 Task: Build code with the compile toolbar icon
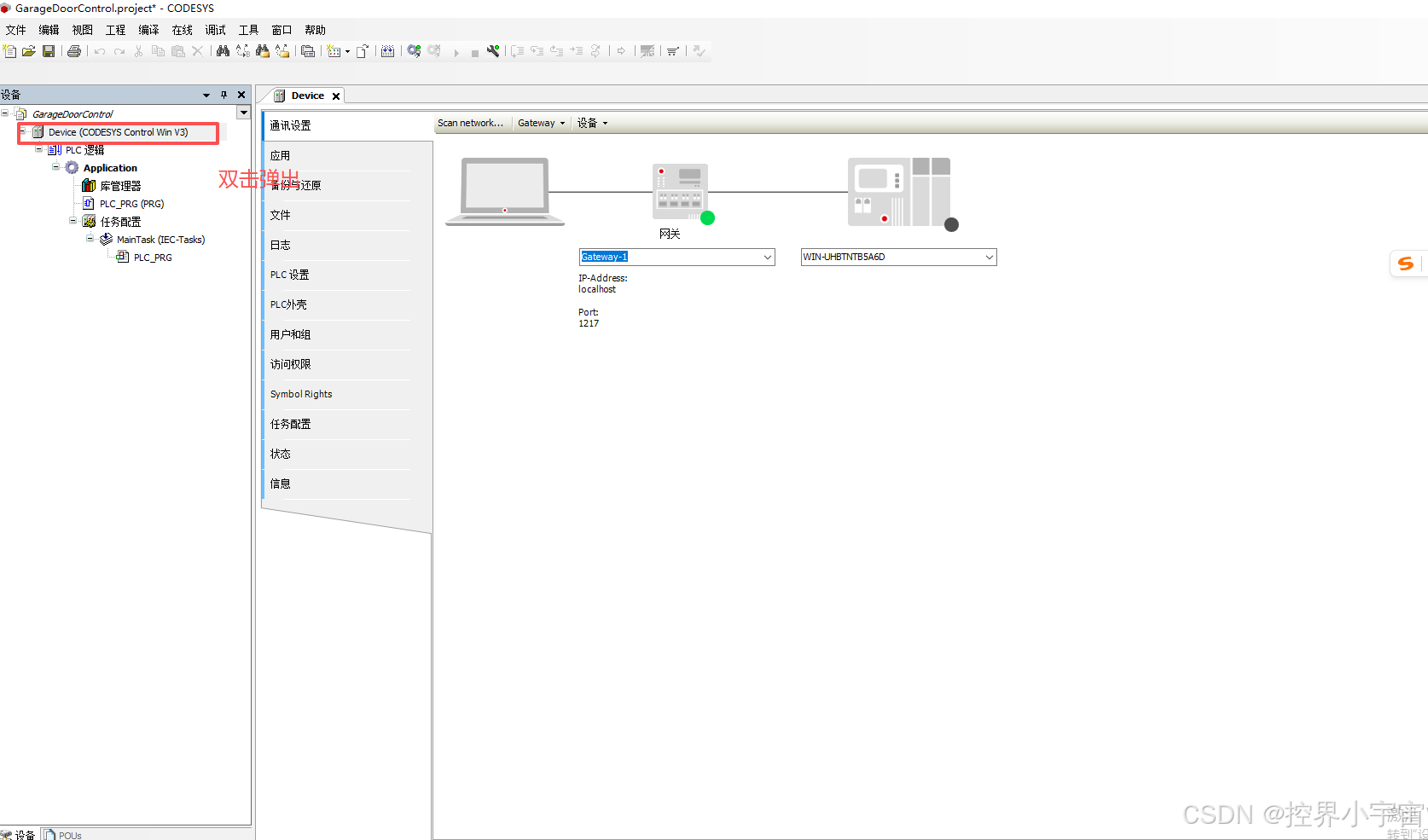click(387, 51)
